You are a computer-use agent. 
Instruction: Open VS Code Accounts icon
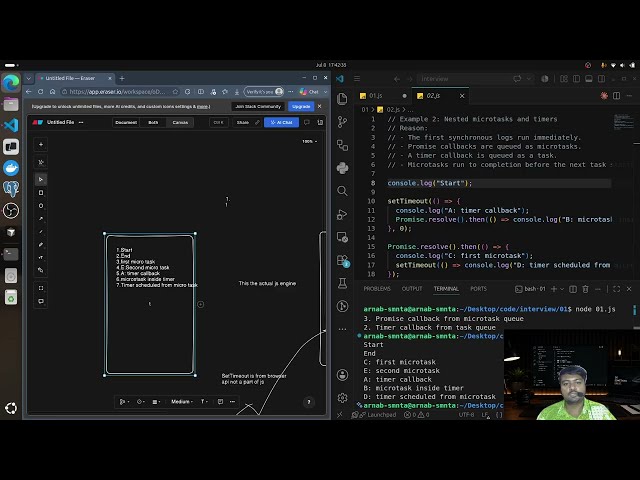point(342,375)
